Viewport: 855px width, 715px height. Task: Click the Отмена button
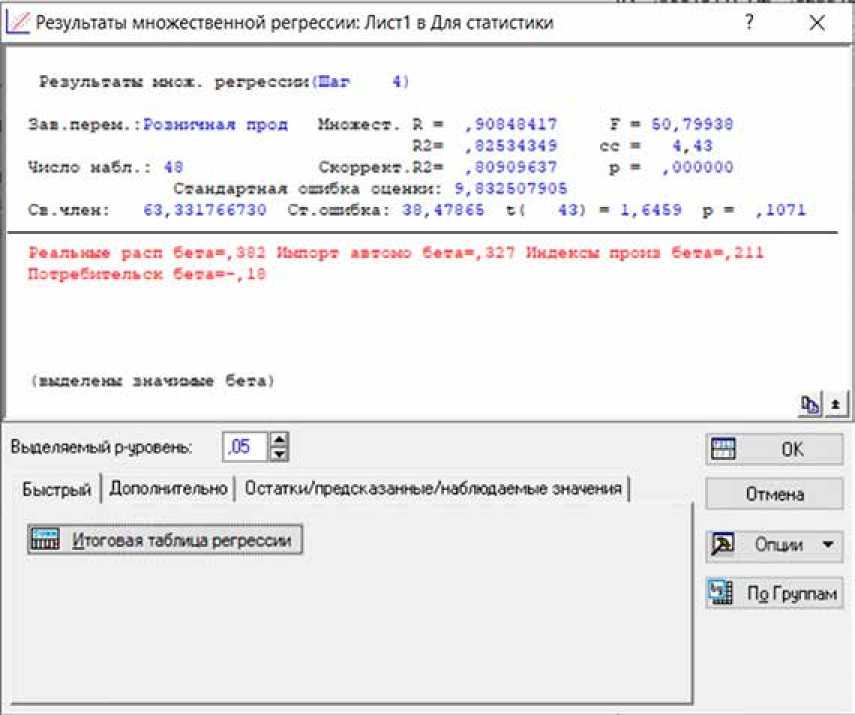[774, 494]
